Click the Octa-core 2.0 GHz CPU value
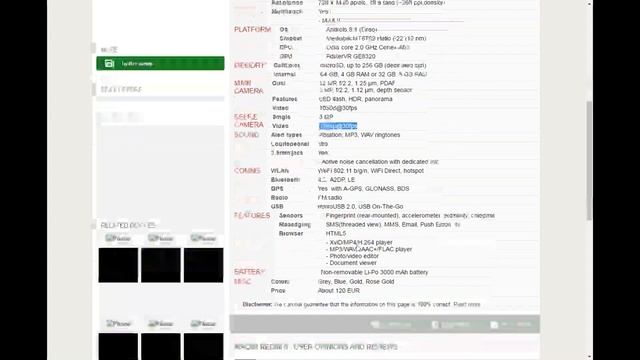640x360 pixels. (x=367, y=47)
